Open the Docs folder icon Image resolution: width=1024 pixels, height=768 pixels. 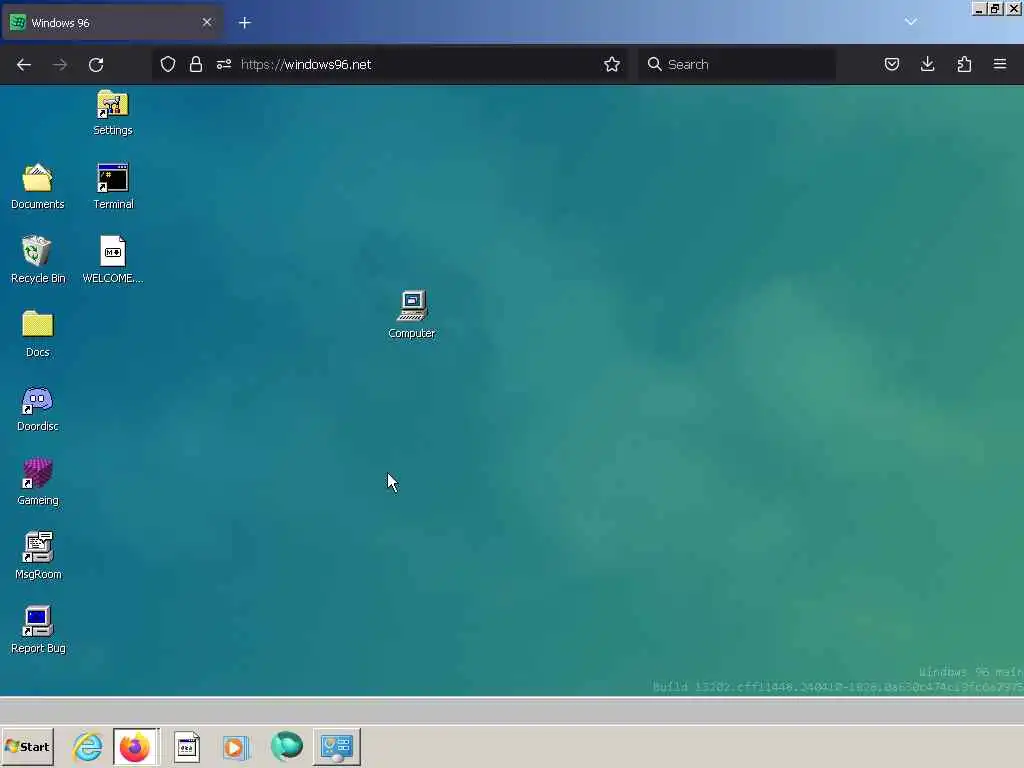tap(37, 334)
